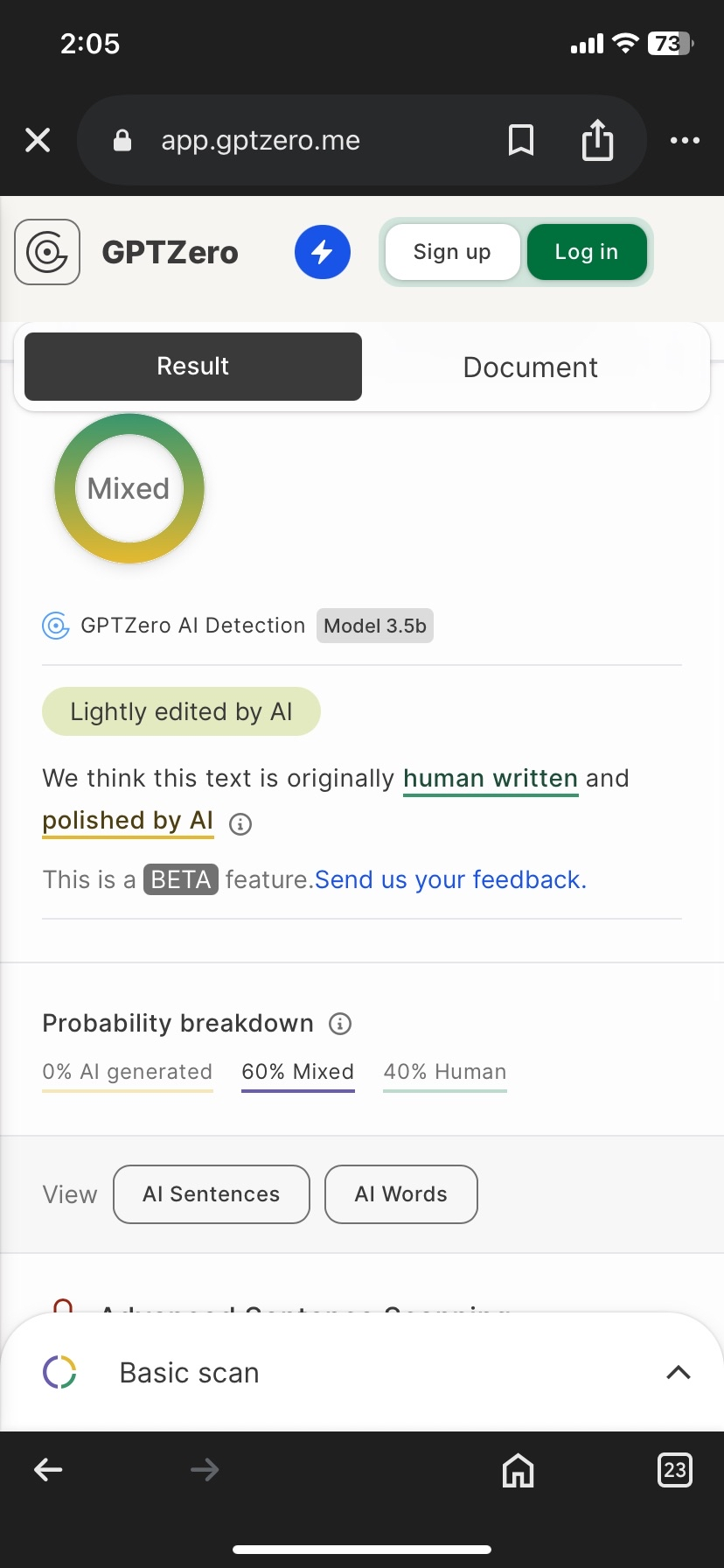The image size is (724, 1568).
Task: Click info icon next to Probability breakdown
Action: coord(340,1023)
